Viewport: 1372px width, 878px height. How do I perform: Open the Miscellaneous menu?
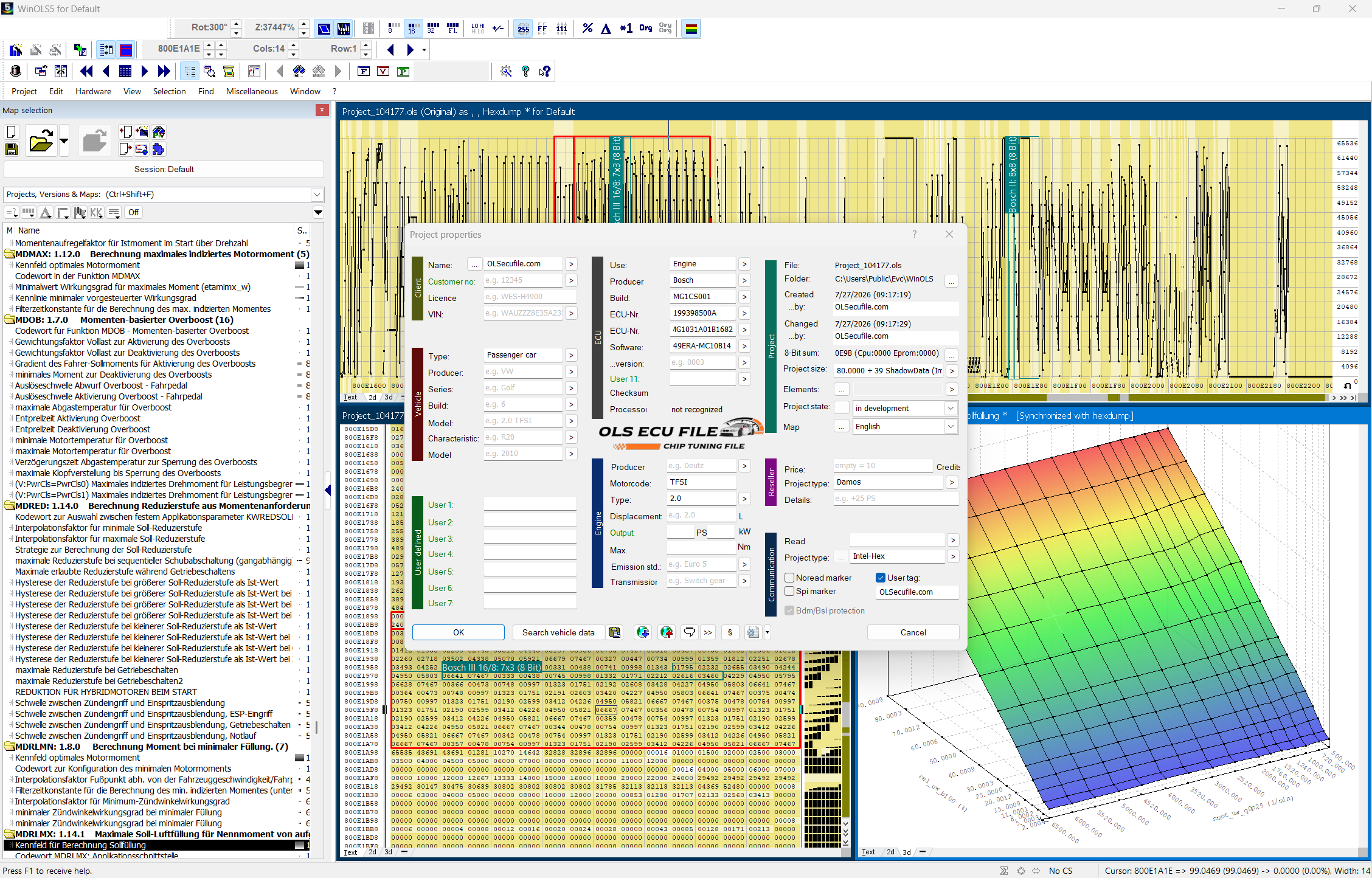click(252, 91)
